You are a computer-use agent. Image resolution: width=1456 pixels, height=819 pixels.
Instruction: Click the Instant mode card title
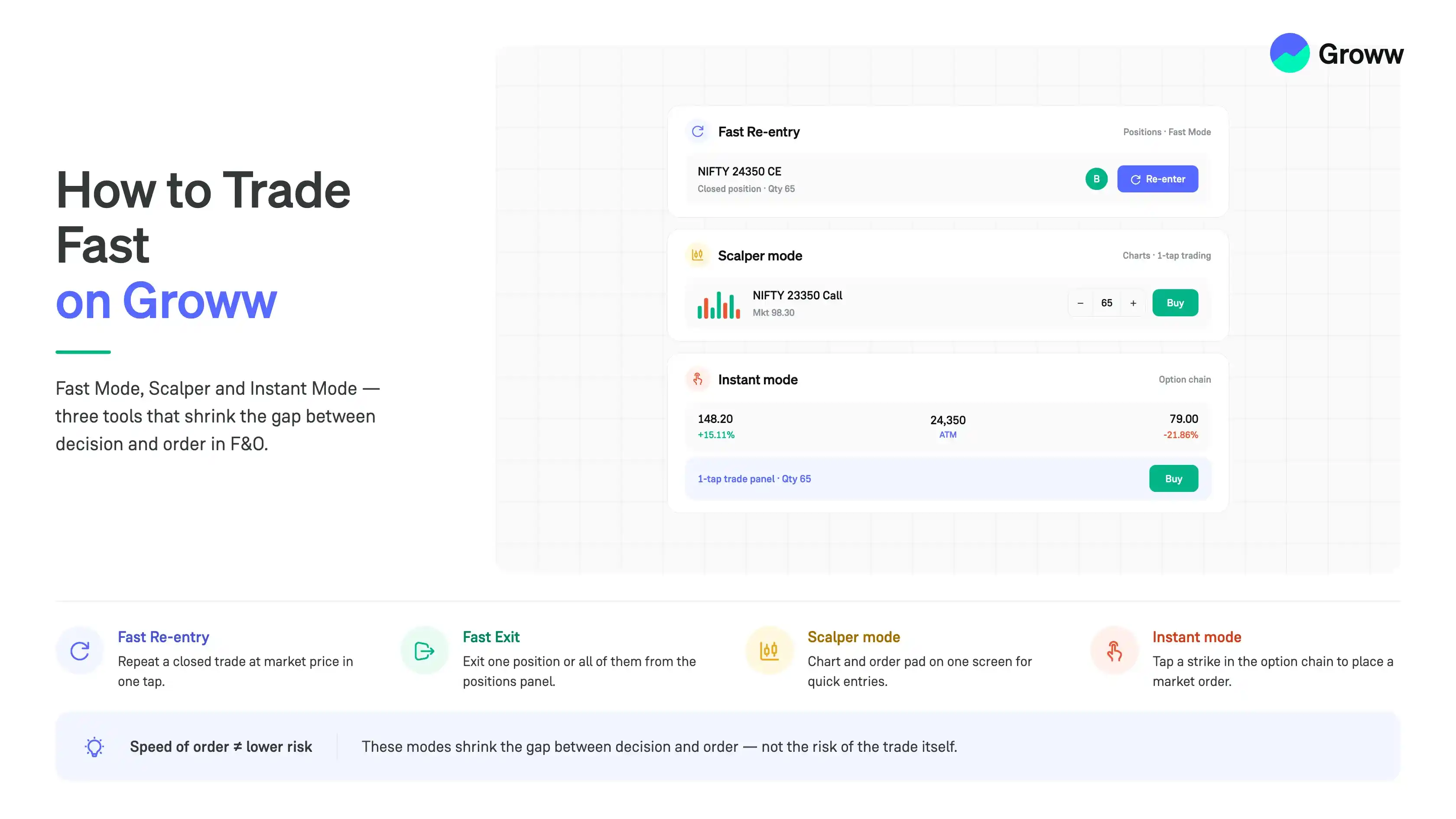tap(757, 379)
